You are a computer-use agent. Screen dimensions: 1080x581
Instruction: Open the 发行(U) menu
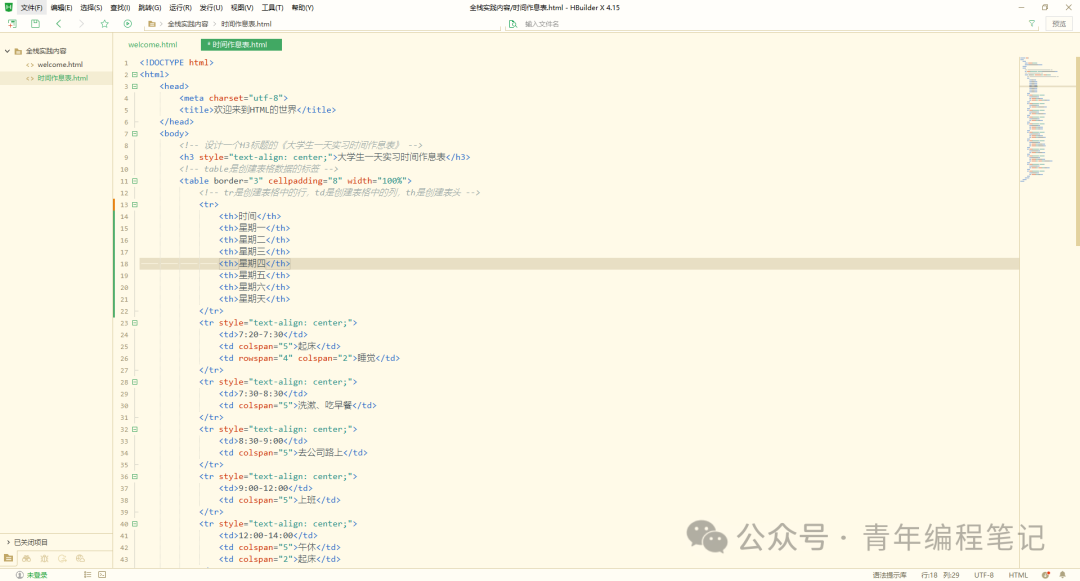pos(211,8)
